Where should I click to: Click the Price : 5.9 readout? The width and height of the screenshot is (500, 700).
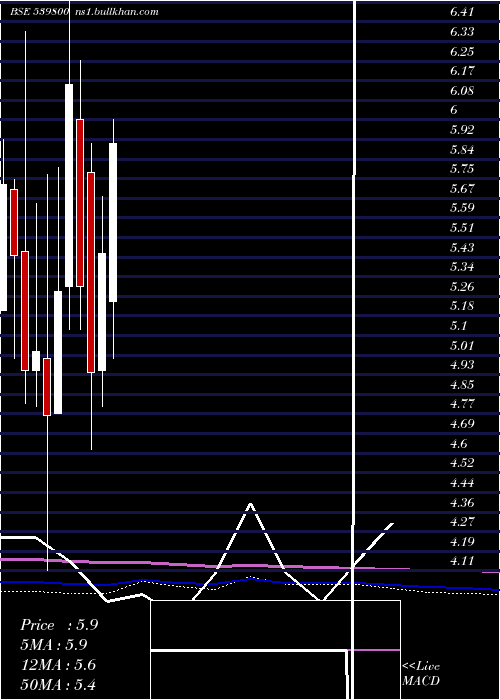[x=59, y=625]
